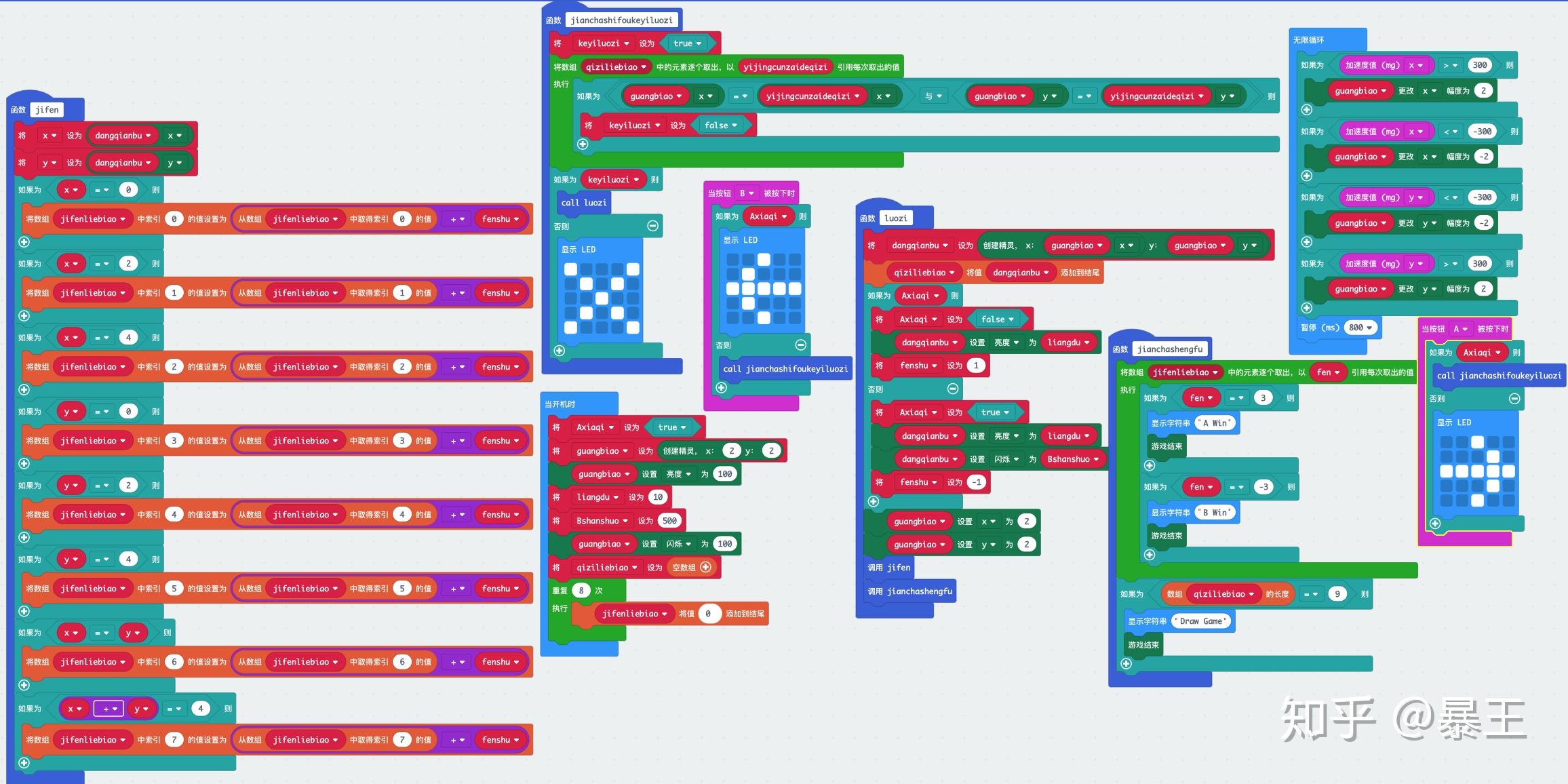Toggle top-left LED in the X pattern grid
Viewport: 1568px width, 784px height.
pyautogui.click(x=570, y=269)
